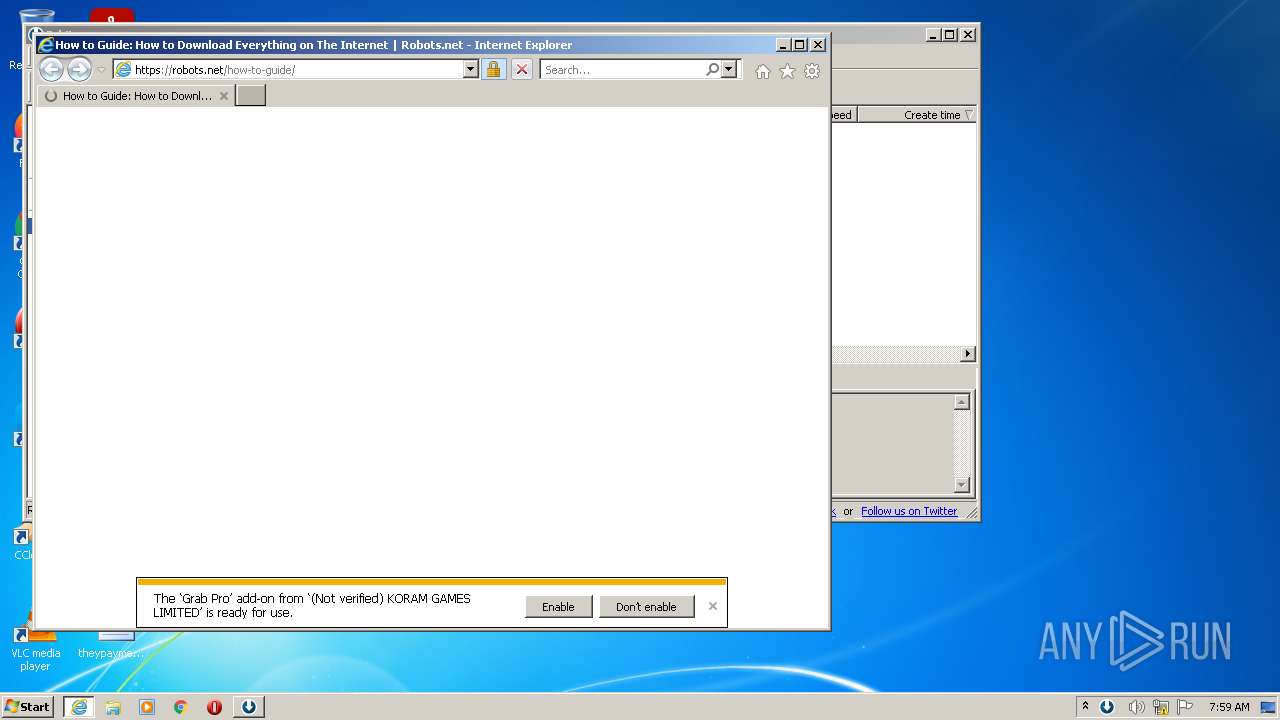This screenshot has height=720, width=1280.
Task: Open the download manager tray icon
Action: click(1107, 707)
